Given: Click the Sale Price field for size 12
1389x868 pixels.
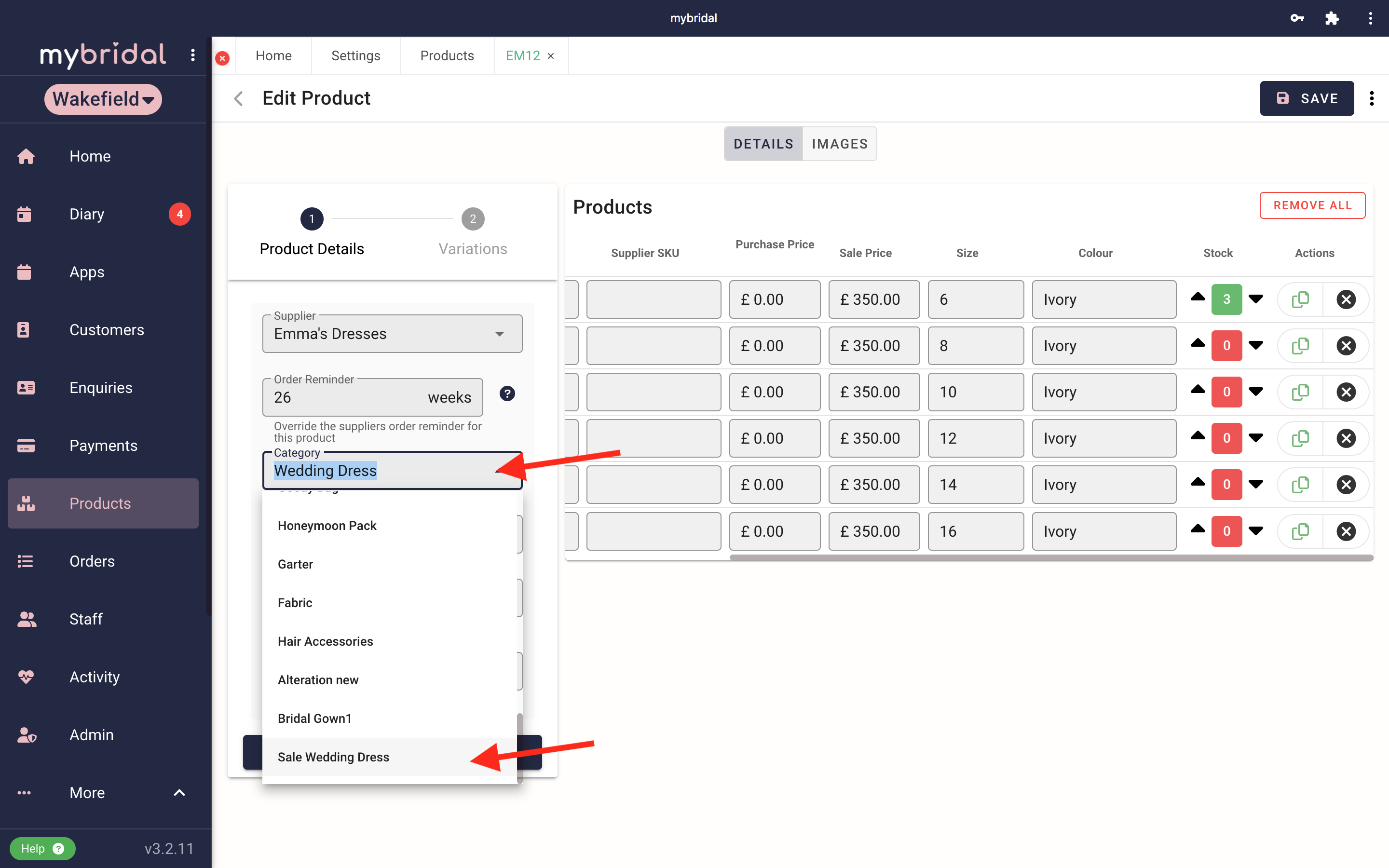Looking at the screenshot, I should click(873, 438).
